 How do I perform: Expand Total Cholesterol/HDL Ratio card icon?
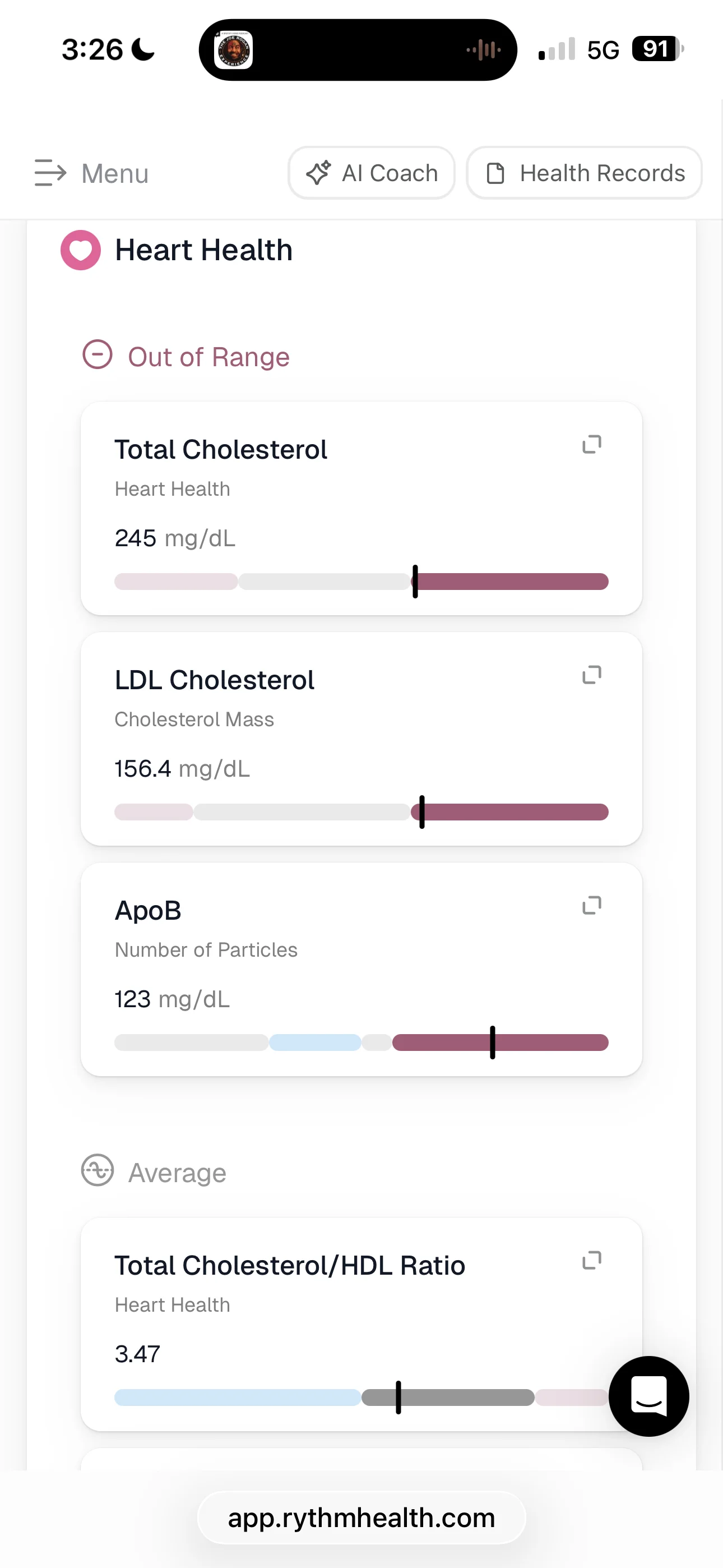[591, 1260]
